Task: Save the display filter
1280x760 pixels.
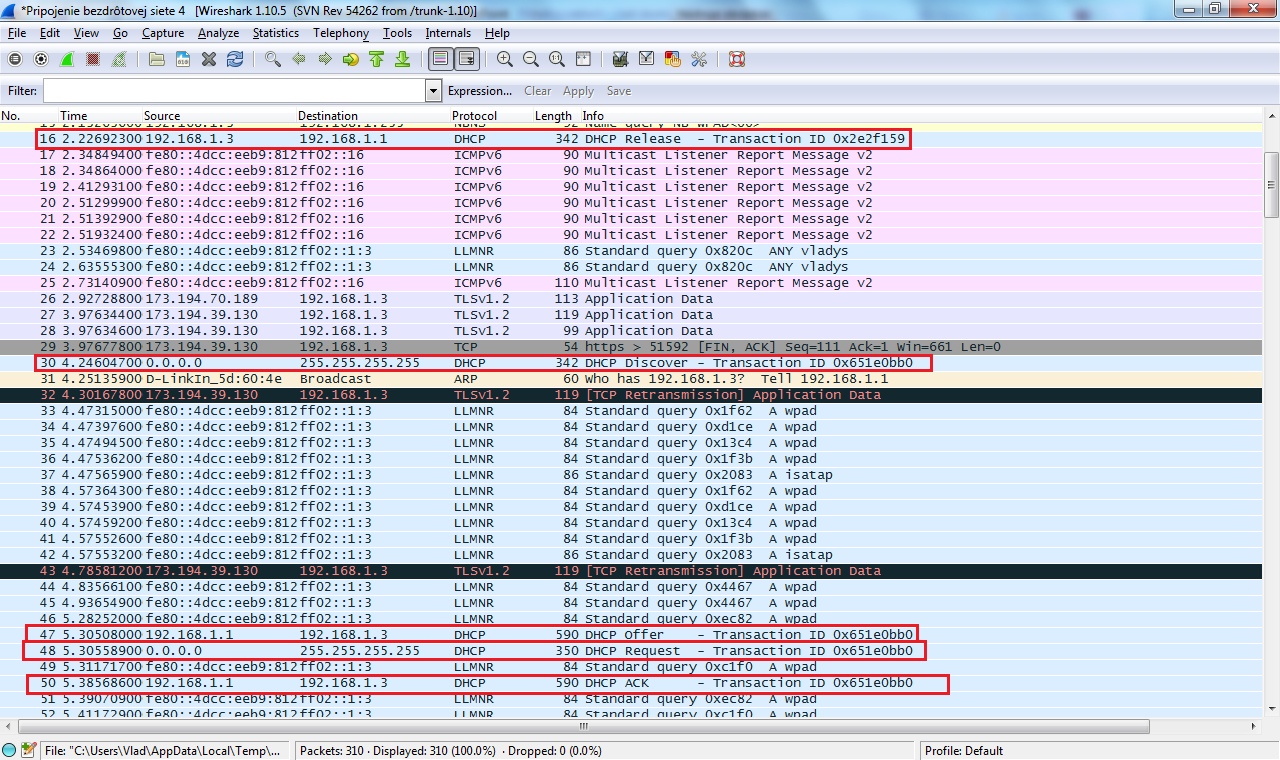Action: [x=619, y=91]
